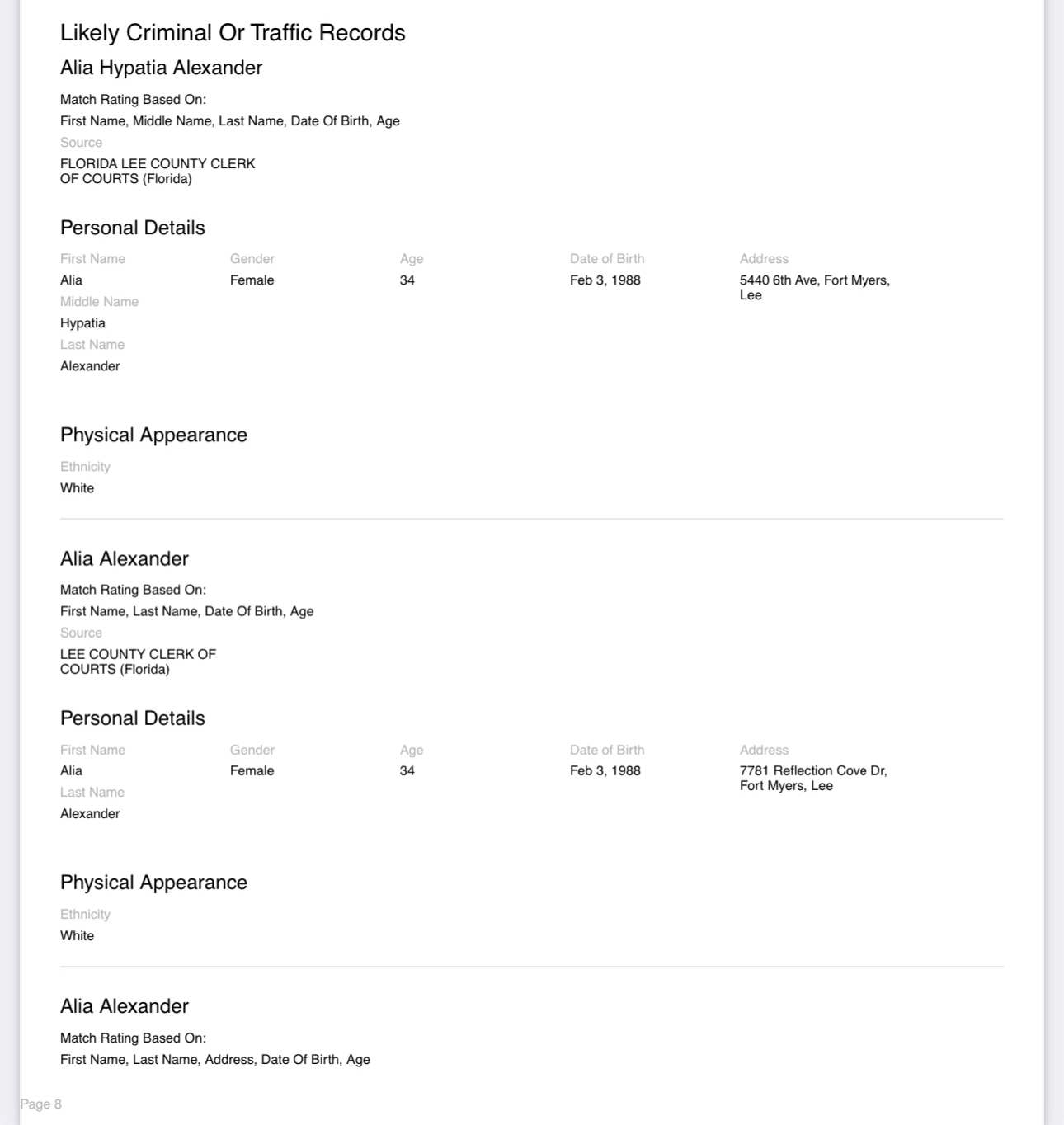The image size is (1064, 1125).
Task: Click the first "Personal Details" heading
Action: click(132, 228)
